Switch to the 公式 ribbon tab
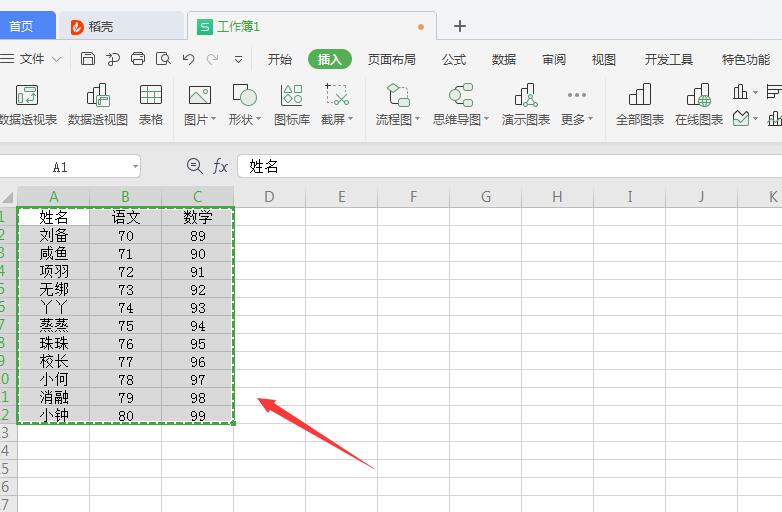This screenshot has width=782, height=512. [454, 59]
